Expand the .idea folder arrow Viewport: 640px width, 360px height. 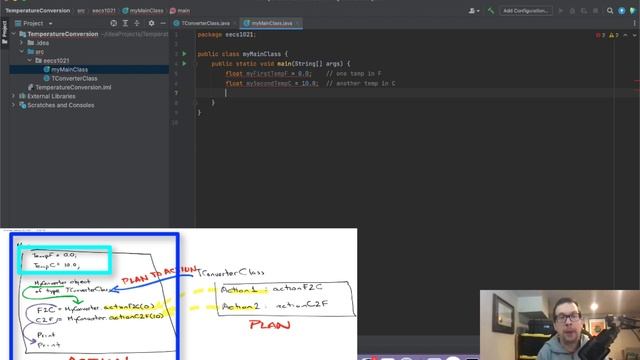pyautogui.click(x=21, y=43)
